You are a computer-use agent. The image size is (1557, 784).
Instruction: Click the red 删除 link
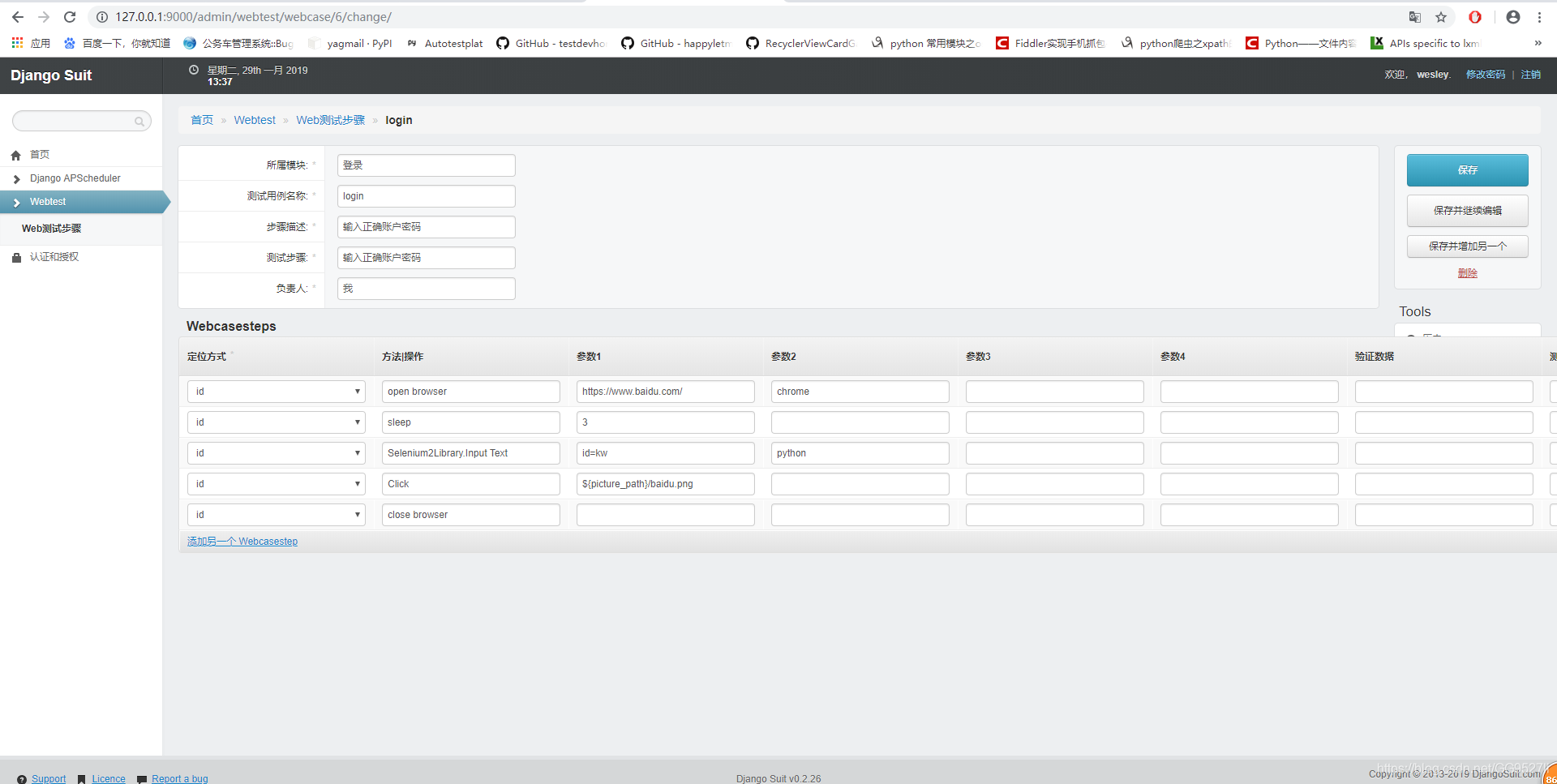click(1467, 273)
